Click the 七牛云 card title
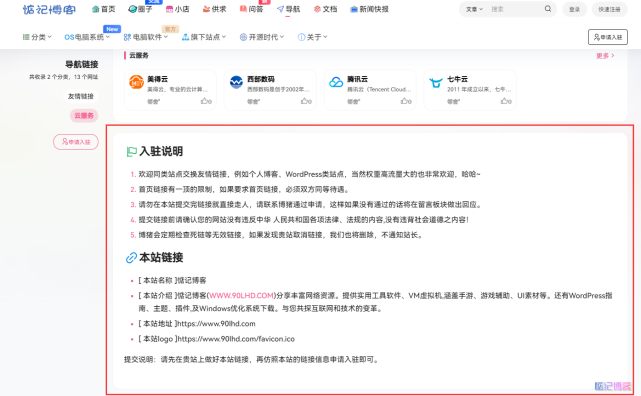 [457, 79]
